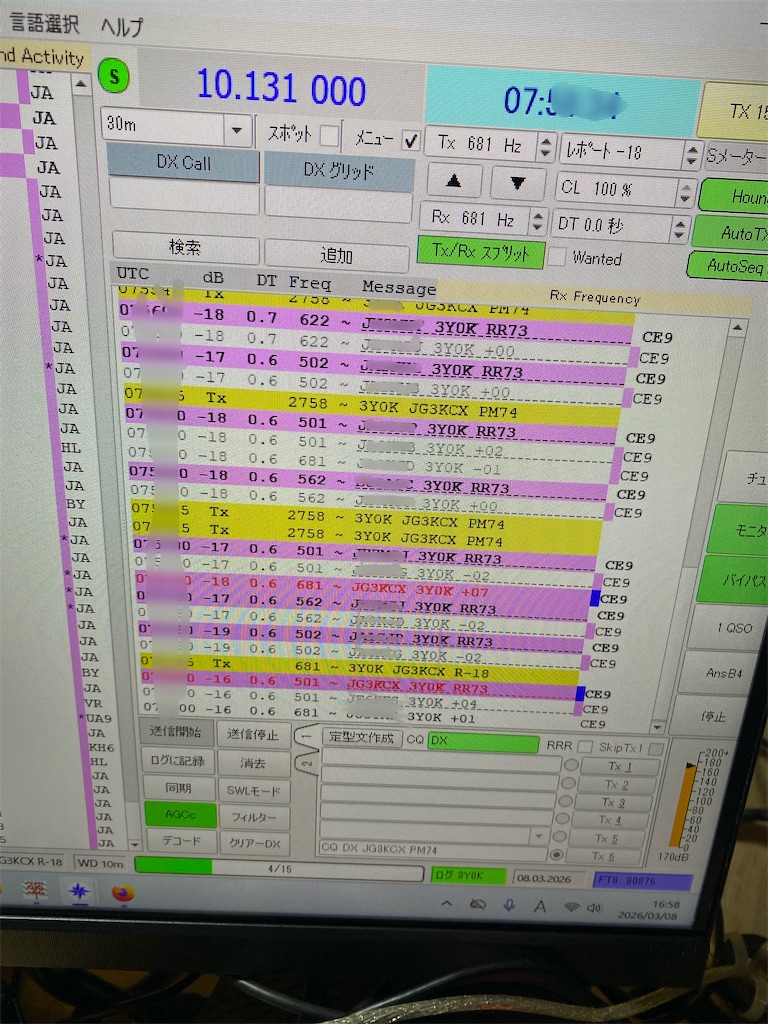Click the デコード button

tap(182, 840)
